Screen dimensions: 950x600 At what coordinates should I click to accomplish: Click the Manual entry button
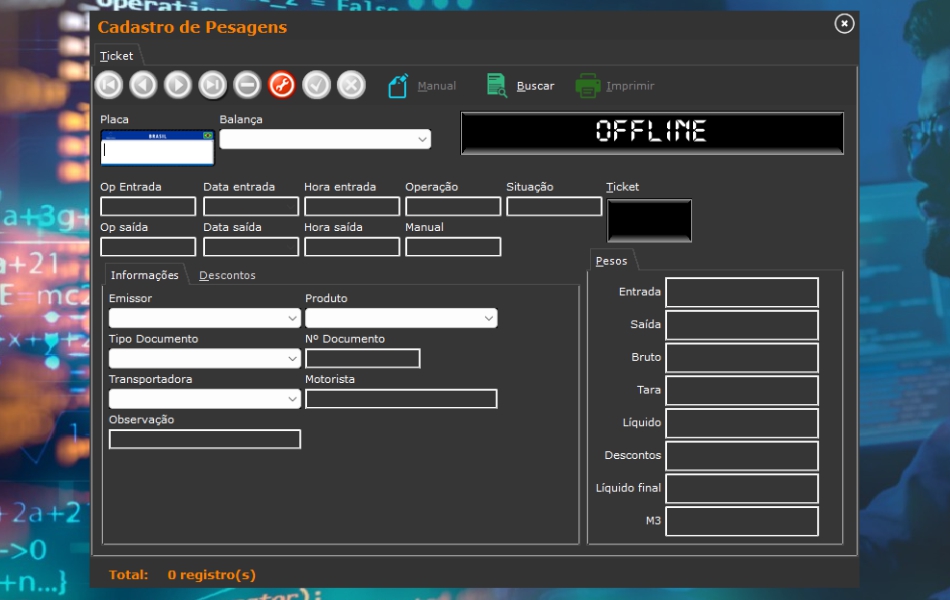pyautogui.click(x=422, y=86)
